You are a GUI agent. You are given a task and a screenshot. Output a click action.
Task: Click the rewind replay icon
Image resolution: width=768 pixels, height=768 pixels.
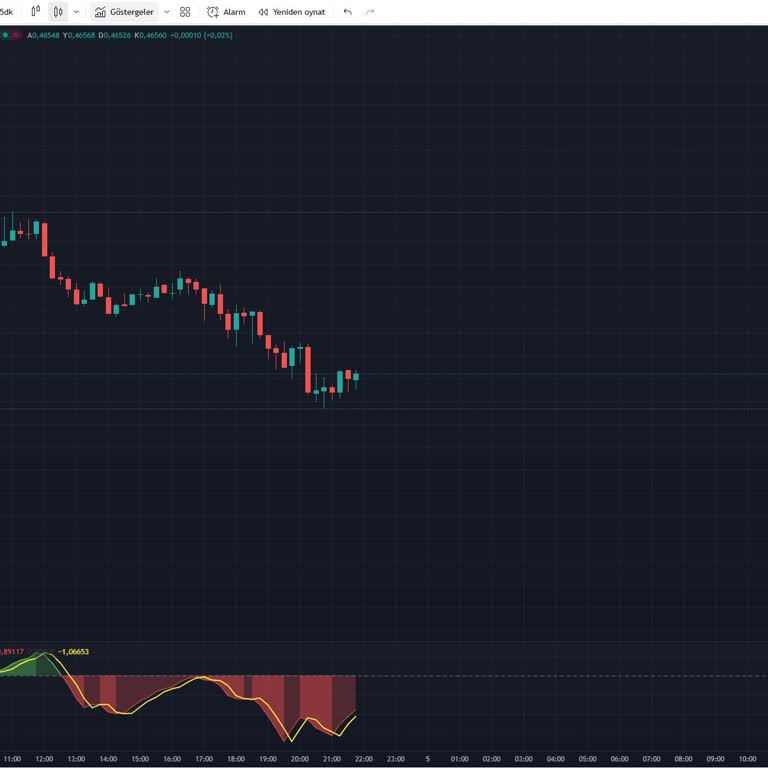[x=263, y=12]
